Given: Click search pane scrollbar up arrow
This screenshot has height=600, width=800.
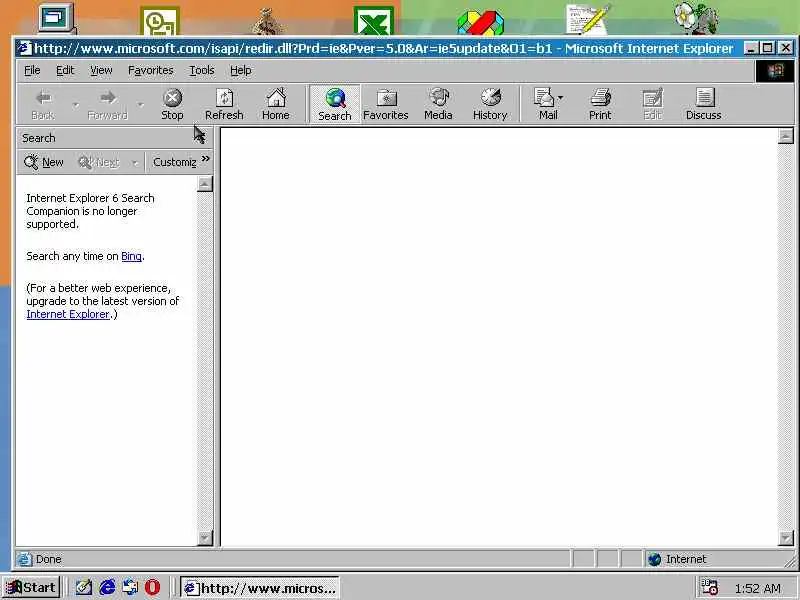Looking at the screenshot, I should [205, 184].
